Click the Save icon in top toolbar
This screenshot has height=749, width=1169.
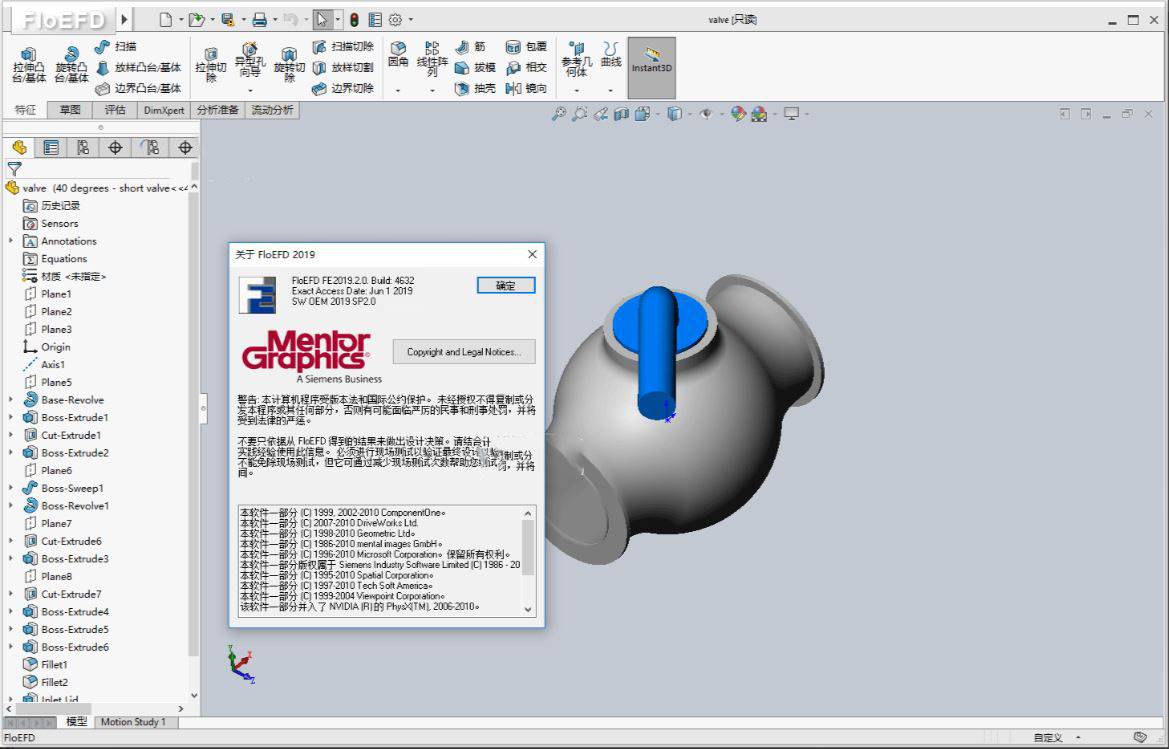click(x=228, y=20)
